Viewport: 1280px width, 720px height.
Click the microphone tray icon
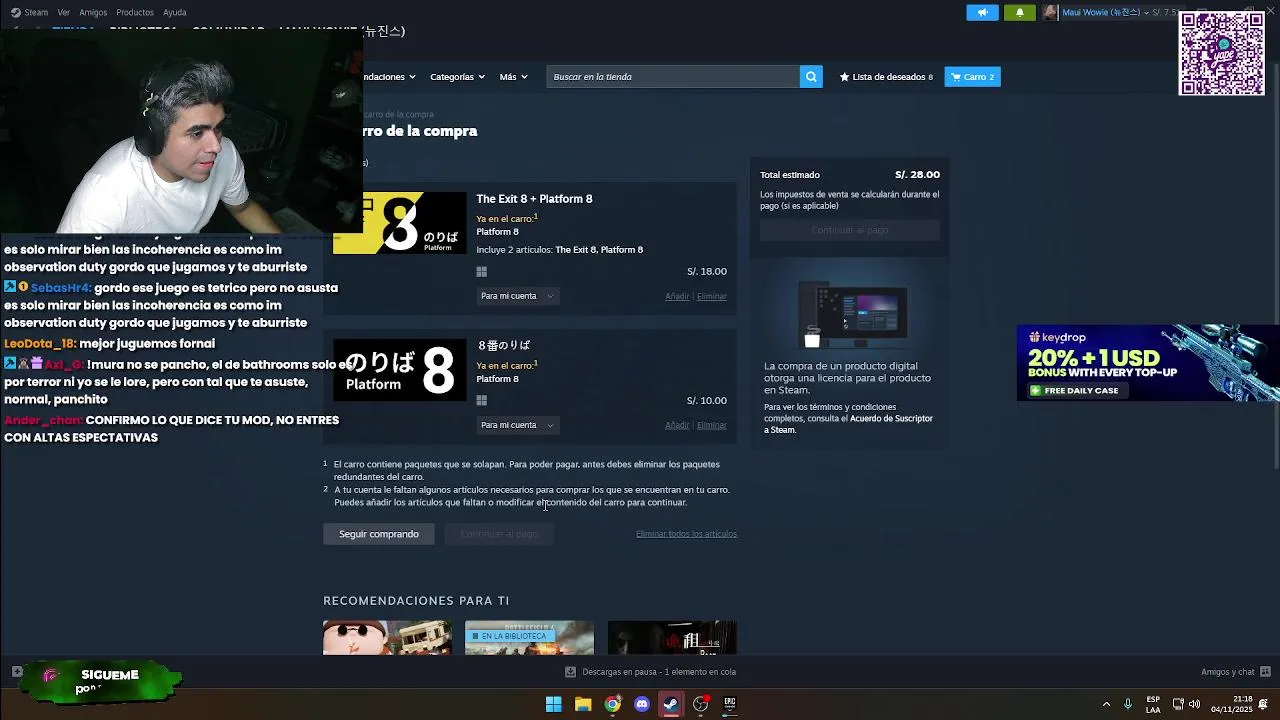[1128, 704]
